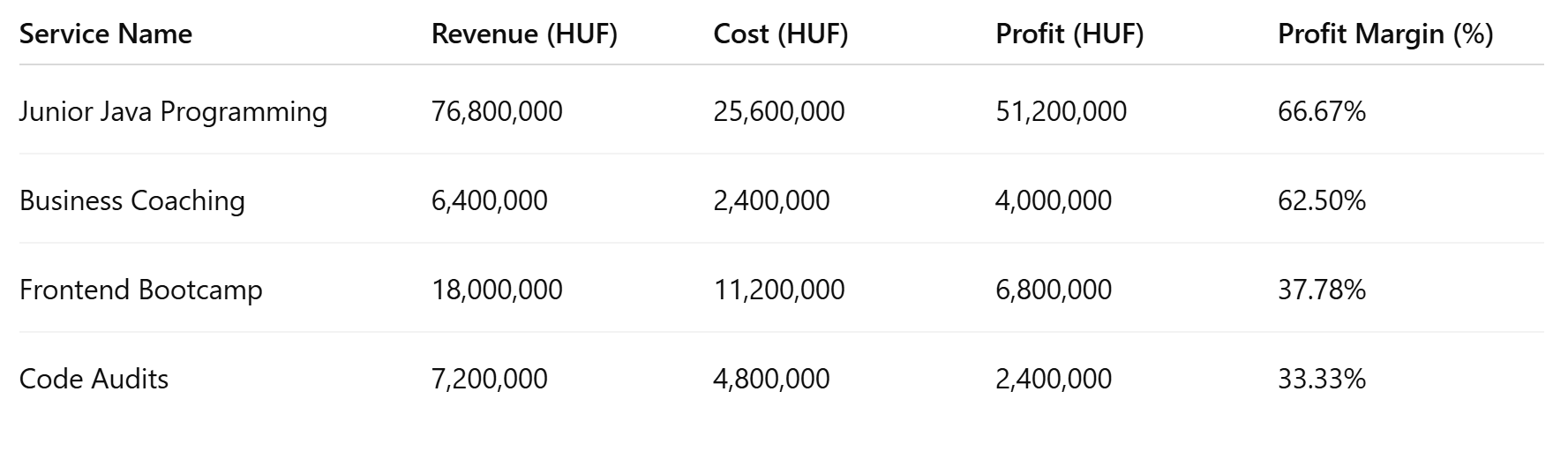
Task: Click the 76,800,000 revenue value
Action: pos(497,111)
